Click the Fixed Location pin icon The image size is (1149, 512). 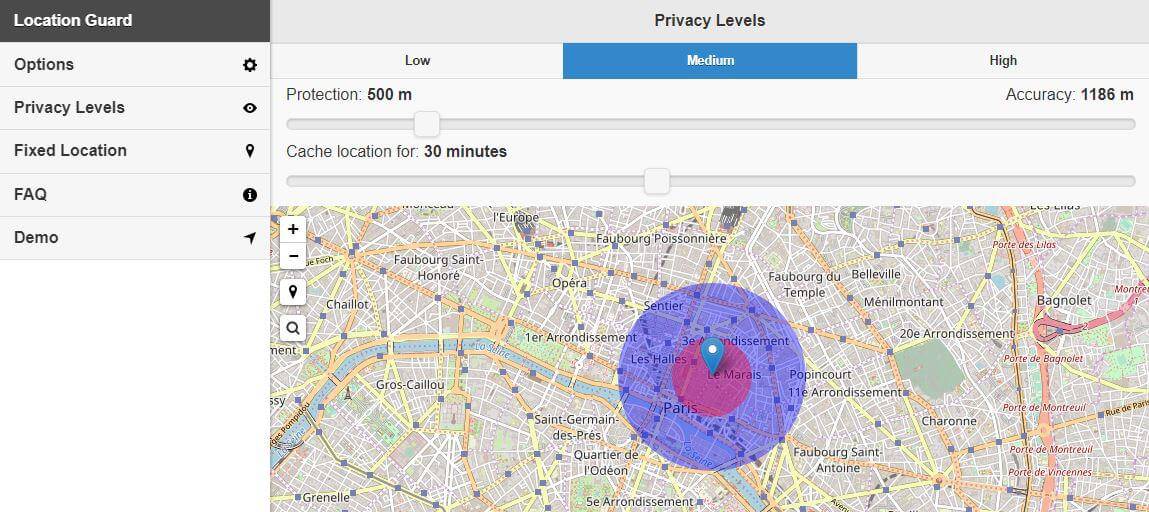point(250,151)
